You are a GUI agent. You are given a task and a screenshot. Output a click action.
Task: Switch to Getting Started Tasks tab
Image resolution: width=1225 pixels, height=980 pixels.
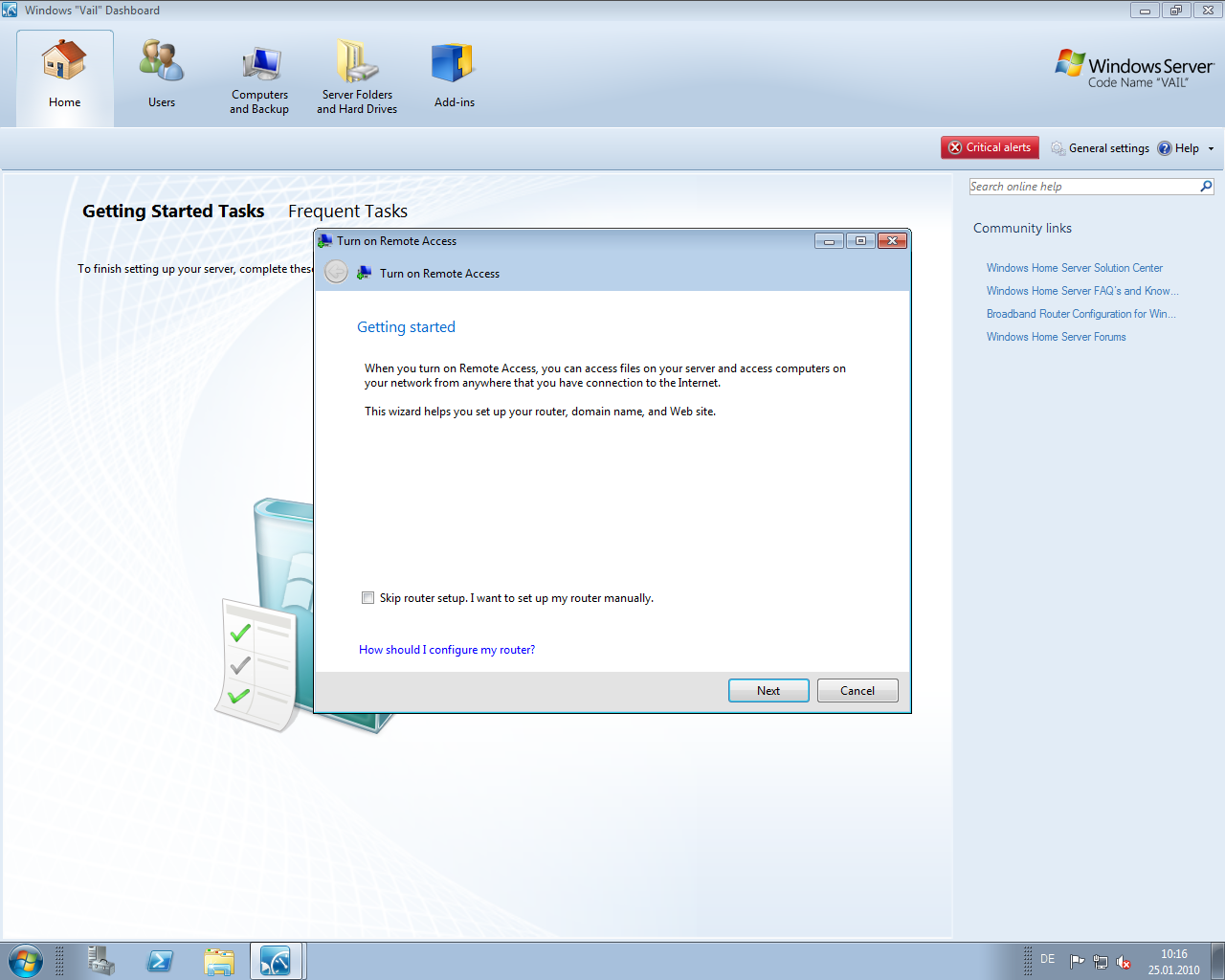click(173, 212)
